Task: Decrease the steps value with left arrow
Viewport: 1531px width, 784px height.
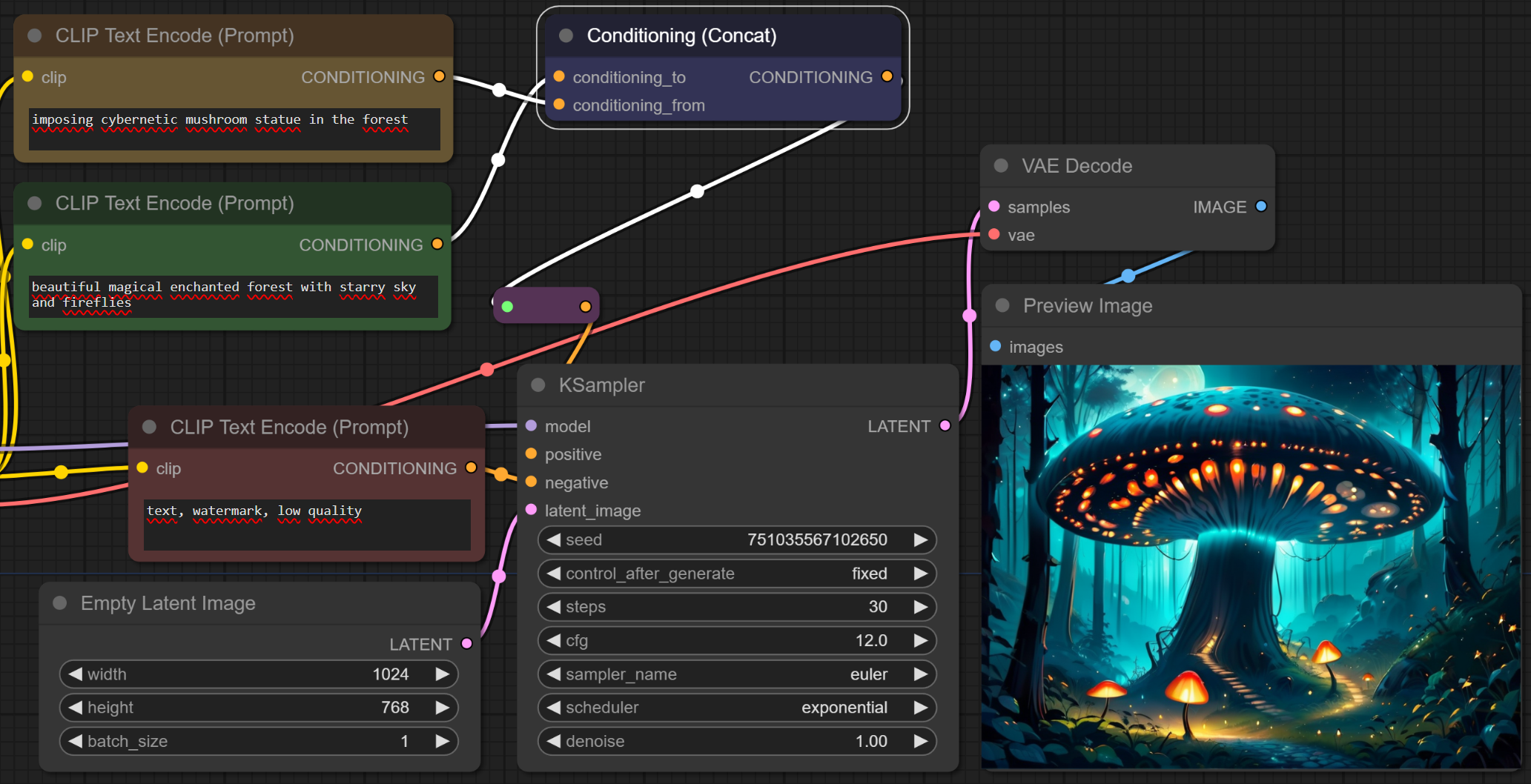Action: coord(553,607)
